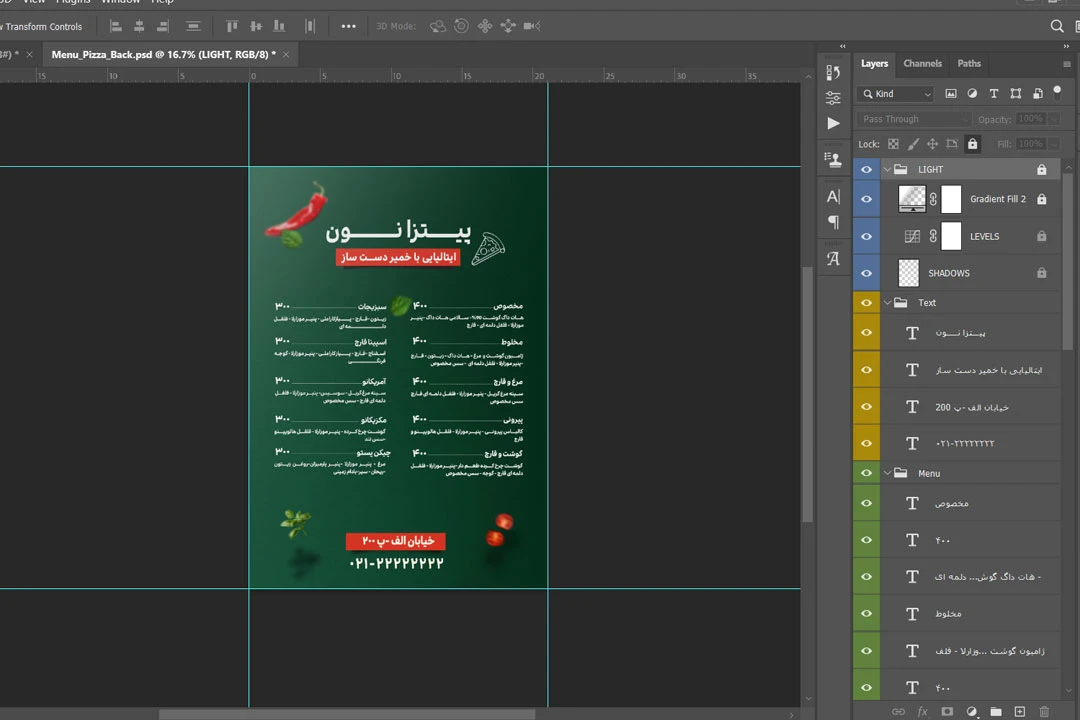Delete layer using the trash icon
The width and height of the screenshot is (1080, 720).
click(x=1044, y=711)
